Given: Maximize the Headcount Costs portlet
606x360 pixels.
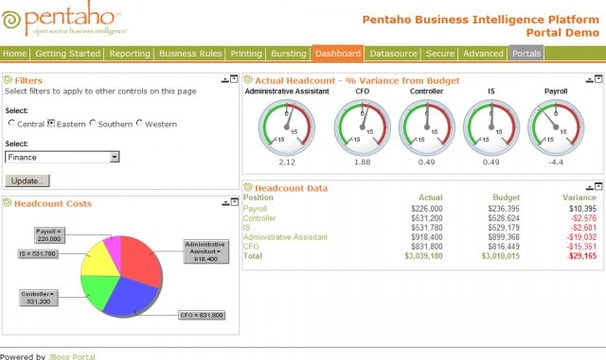Looking at the screenshot, I should (x=235, y=202).
